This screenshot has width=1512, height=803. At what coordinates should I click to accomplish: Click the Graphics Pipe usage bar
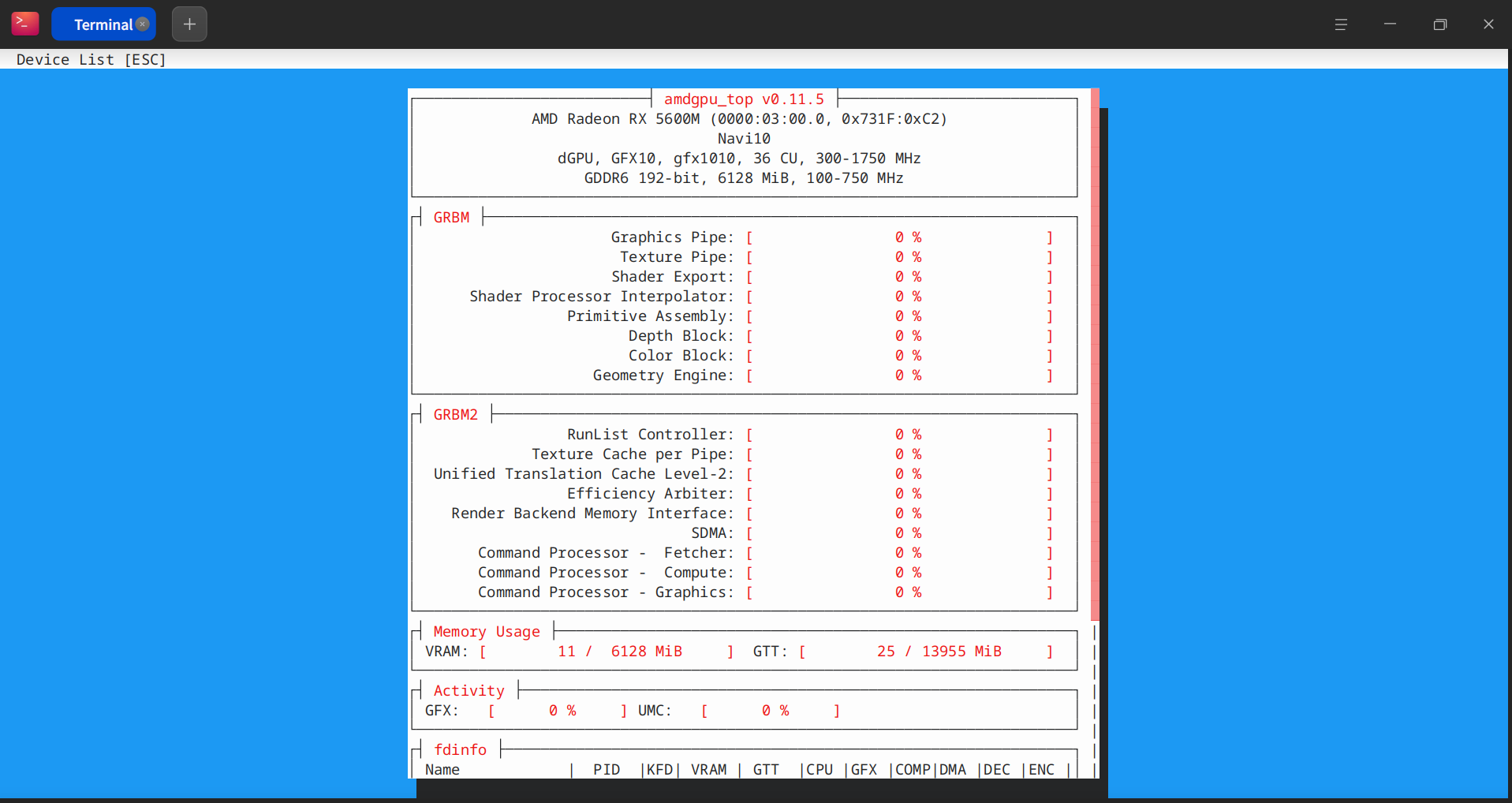[899, 237]
